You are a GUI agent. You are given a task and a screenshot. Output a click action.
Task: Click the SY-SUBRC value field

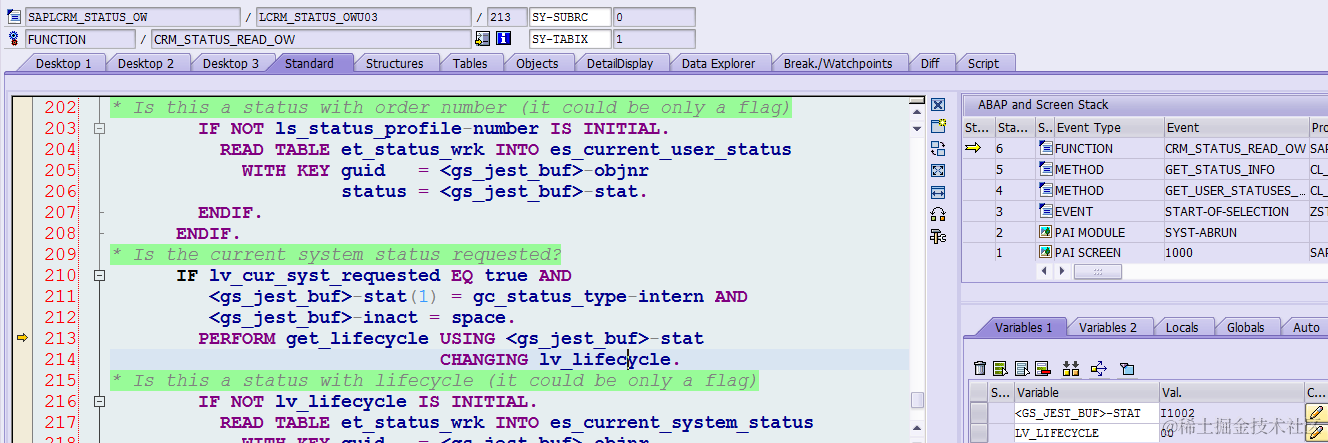tap(654, 17)
